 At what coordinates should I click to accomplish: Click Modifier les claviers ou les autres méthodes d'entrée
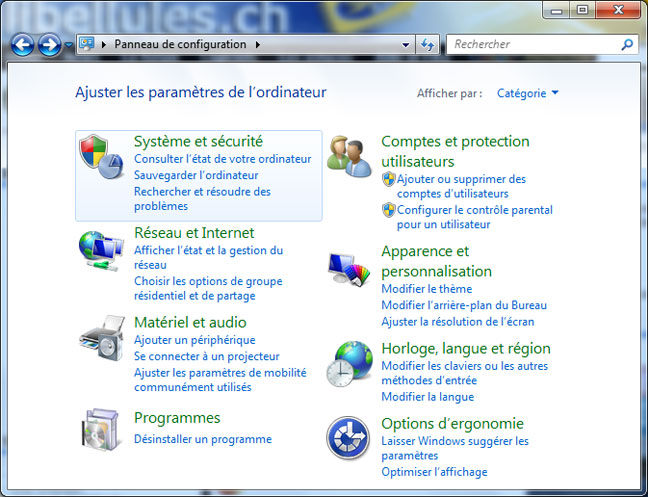coord(465,373)
